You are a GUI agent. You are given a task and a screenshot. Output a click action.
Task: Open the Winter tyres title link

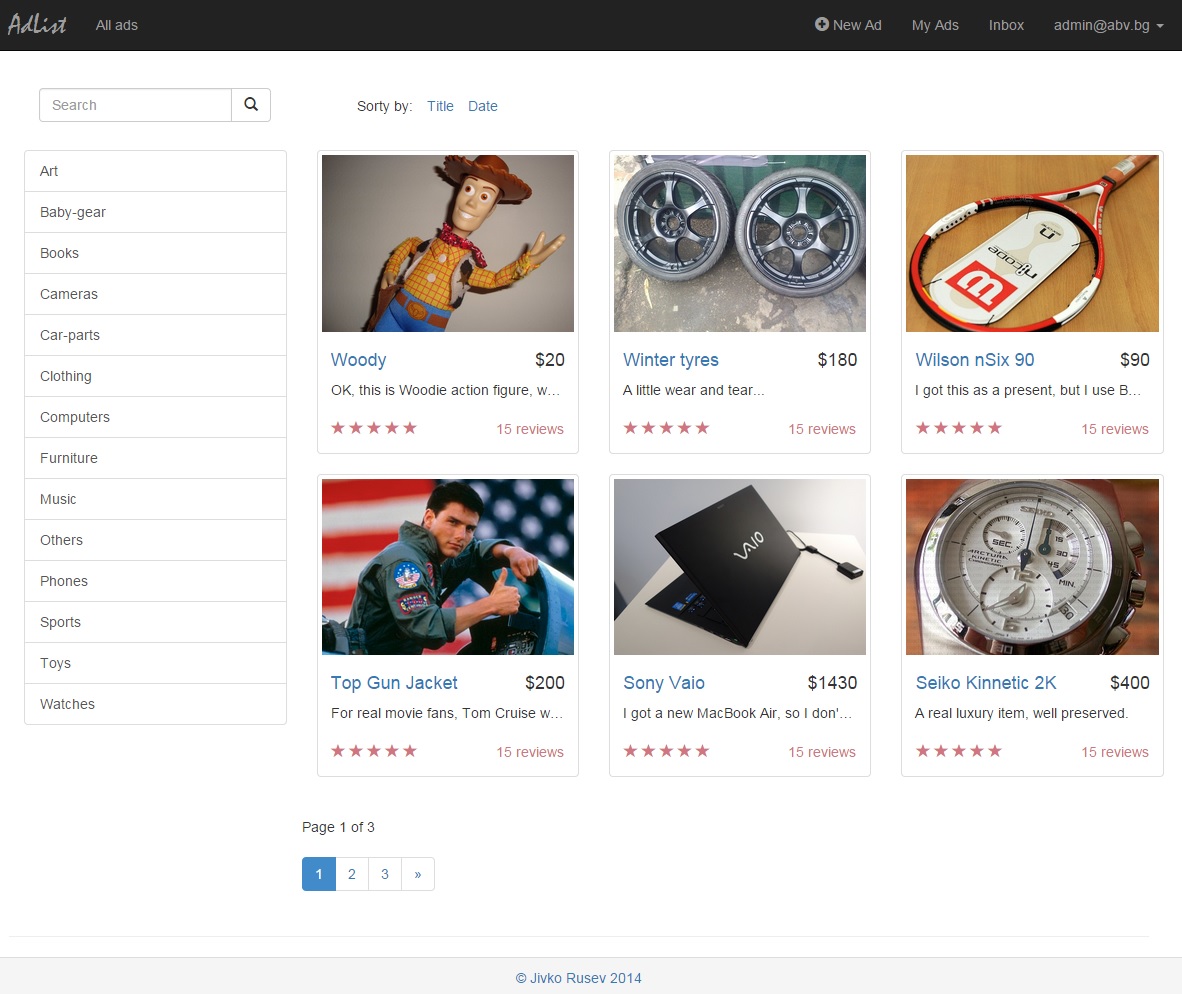pos(671,360)
